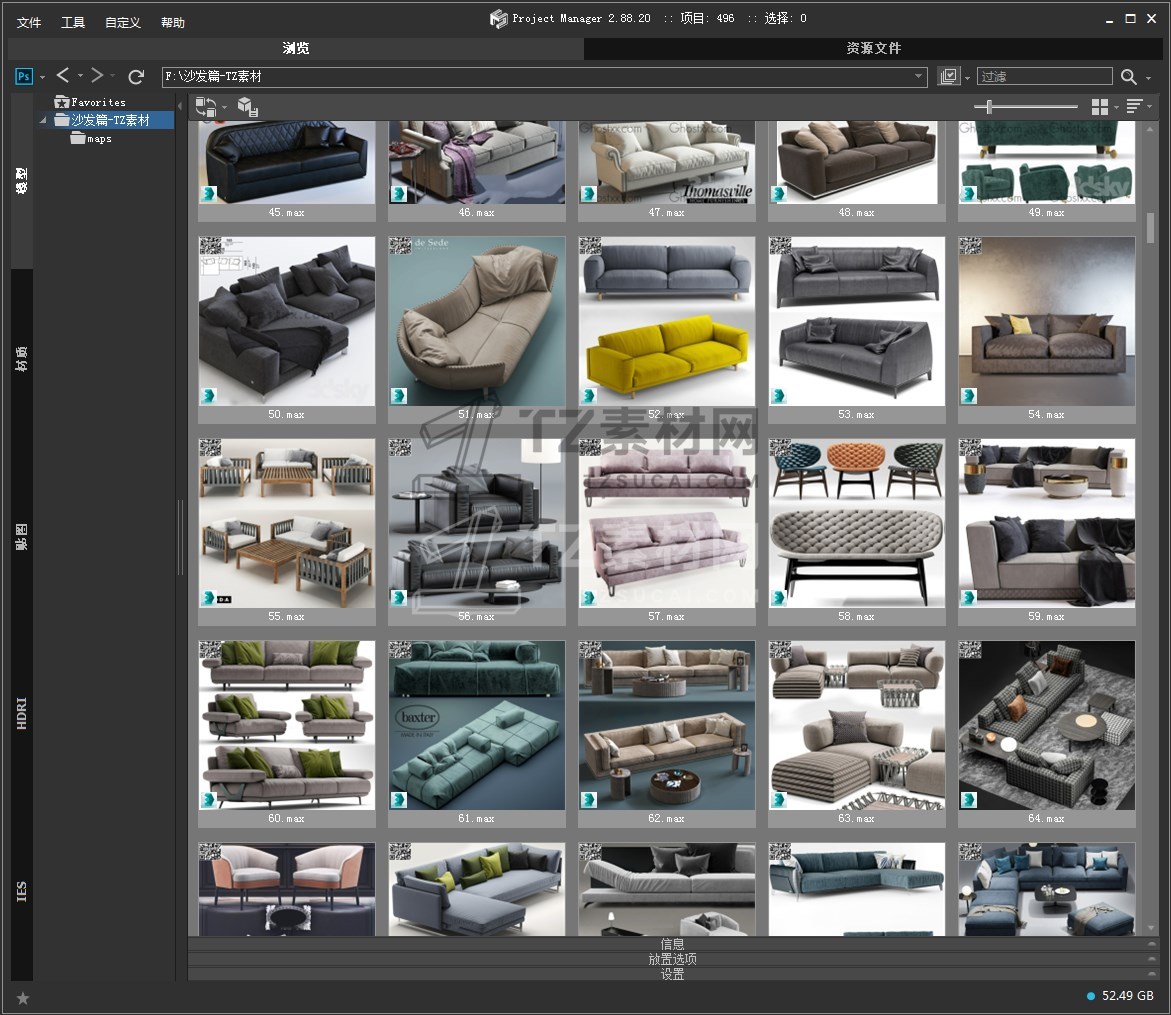This screenshot has height=1015, width=1171.
Task: Go back with the left arrow
Action: (x=63, y=76)
